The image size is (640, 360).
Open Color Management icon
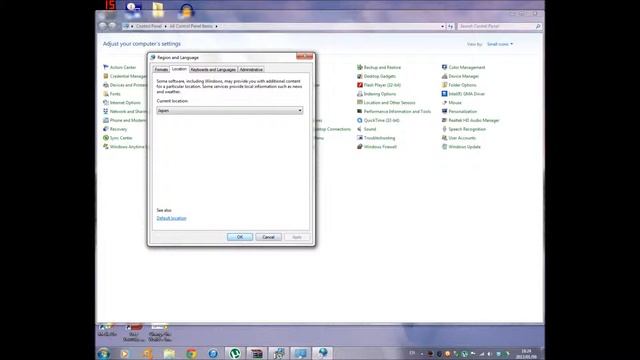pyautogui.click(x=444, y=67)
